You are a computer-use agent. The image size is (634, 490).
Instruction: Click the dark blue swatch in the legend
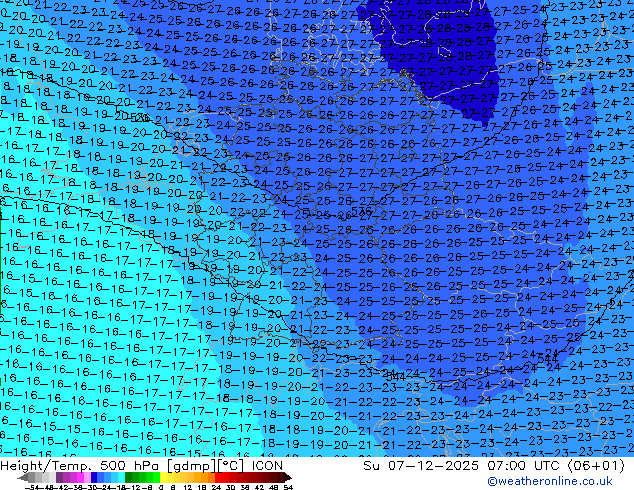(94, 478)
